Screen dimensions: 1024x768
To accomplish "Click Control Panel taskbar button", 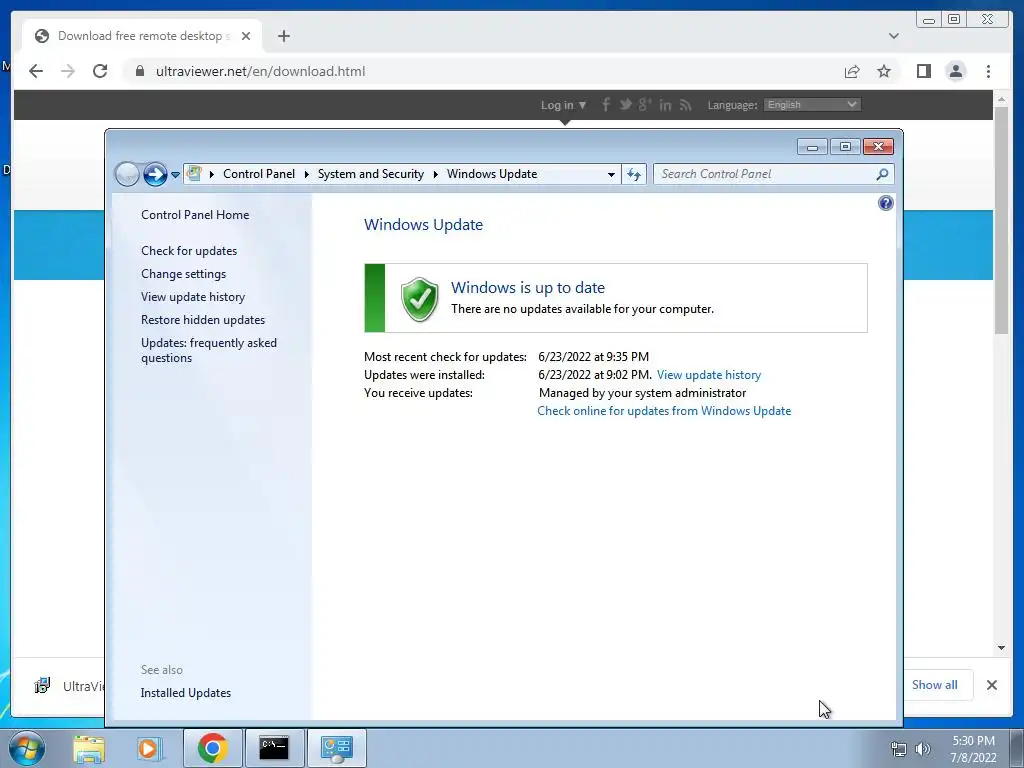I will 336,748.
